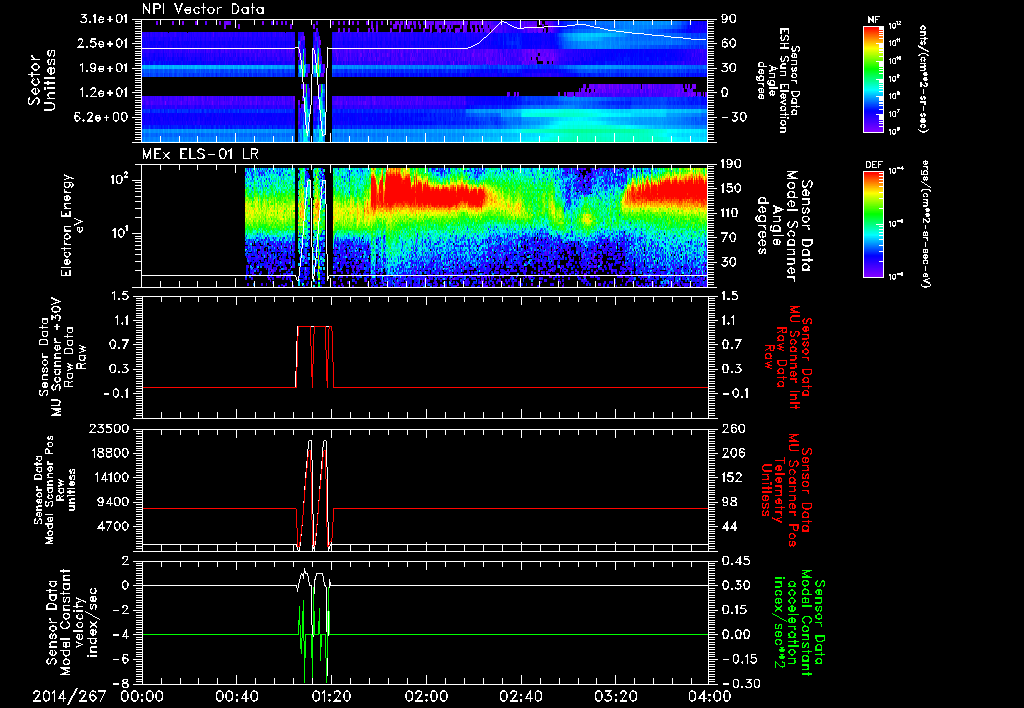This screenshot has height=708, width=1024.
Task: Click the 04:00 time tick label
Action: [710, 696]
